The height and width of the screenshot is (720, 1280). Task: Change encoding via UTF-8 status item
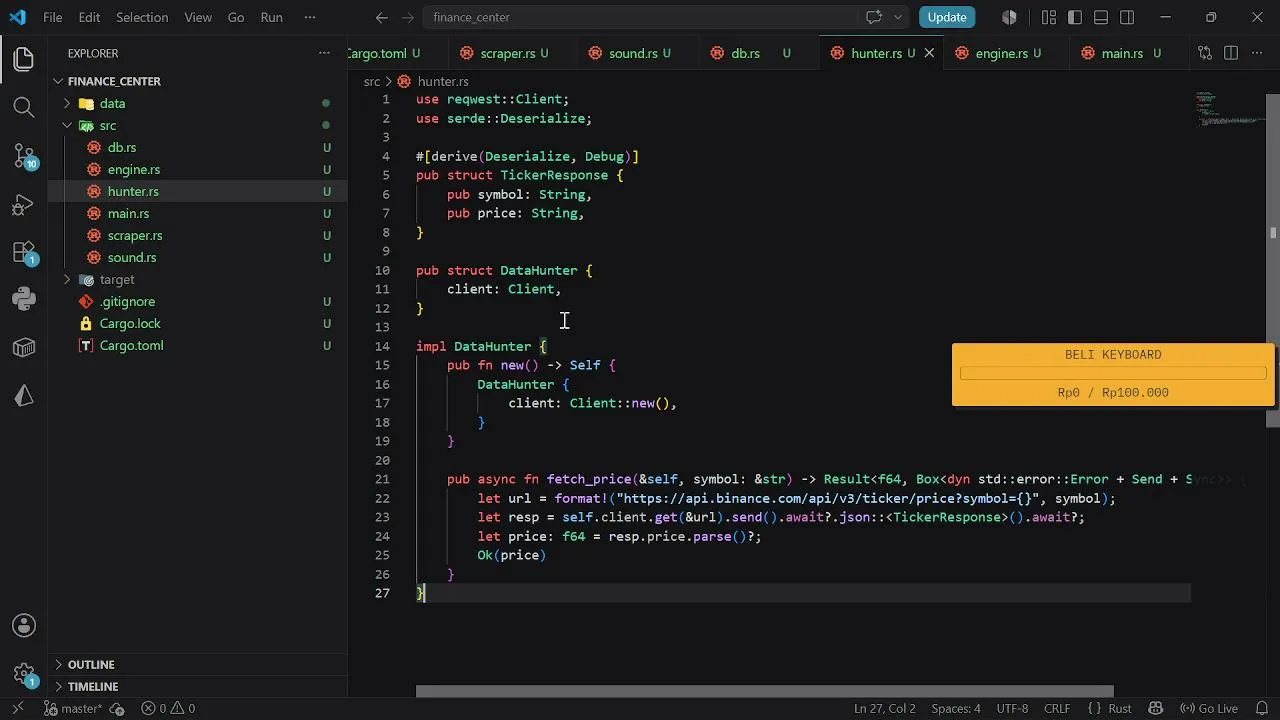click(1012, 708)
